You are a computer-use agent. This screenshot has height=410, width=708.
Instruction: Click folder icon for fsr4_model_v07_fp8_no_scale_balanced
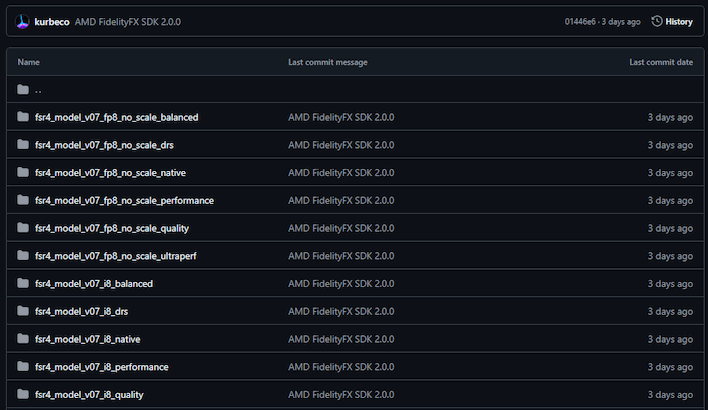coord(23,117)
